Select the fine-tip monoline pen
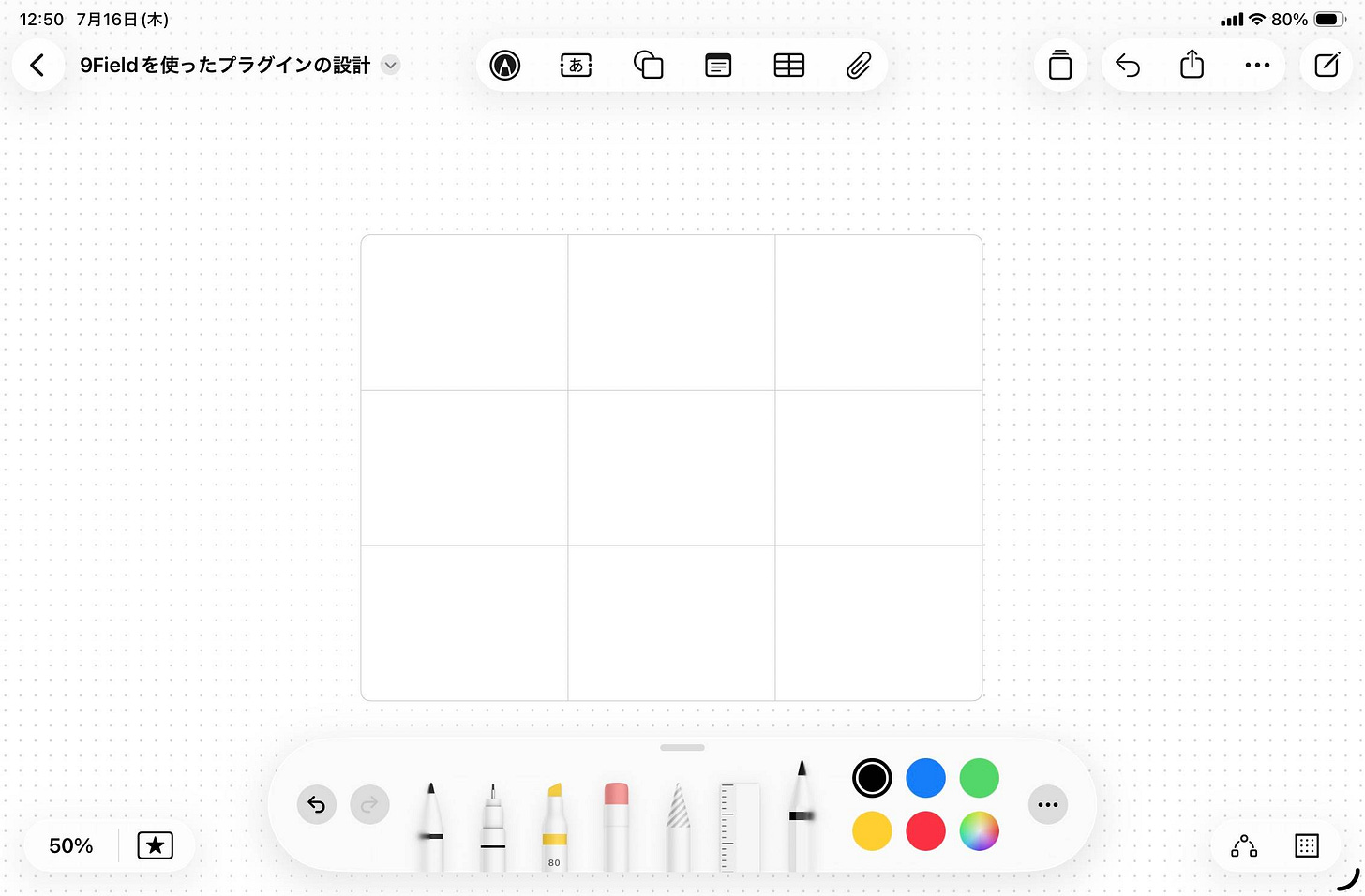Viewport: 1365px width, 896px height. coord(493,829)
